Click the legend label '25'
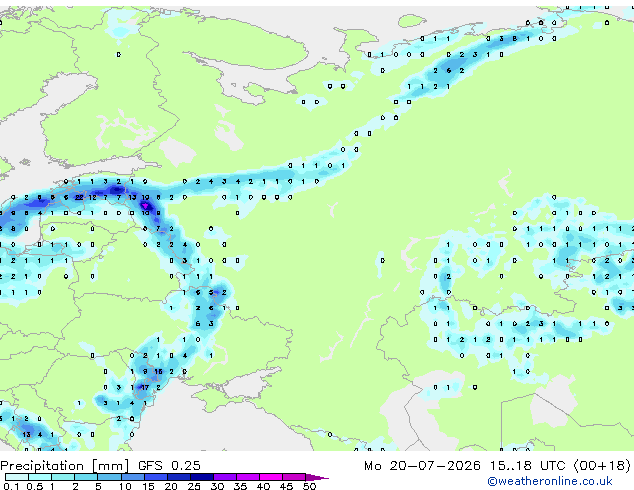Screen dimensions: 634x490 [x=194, y=486]
